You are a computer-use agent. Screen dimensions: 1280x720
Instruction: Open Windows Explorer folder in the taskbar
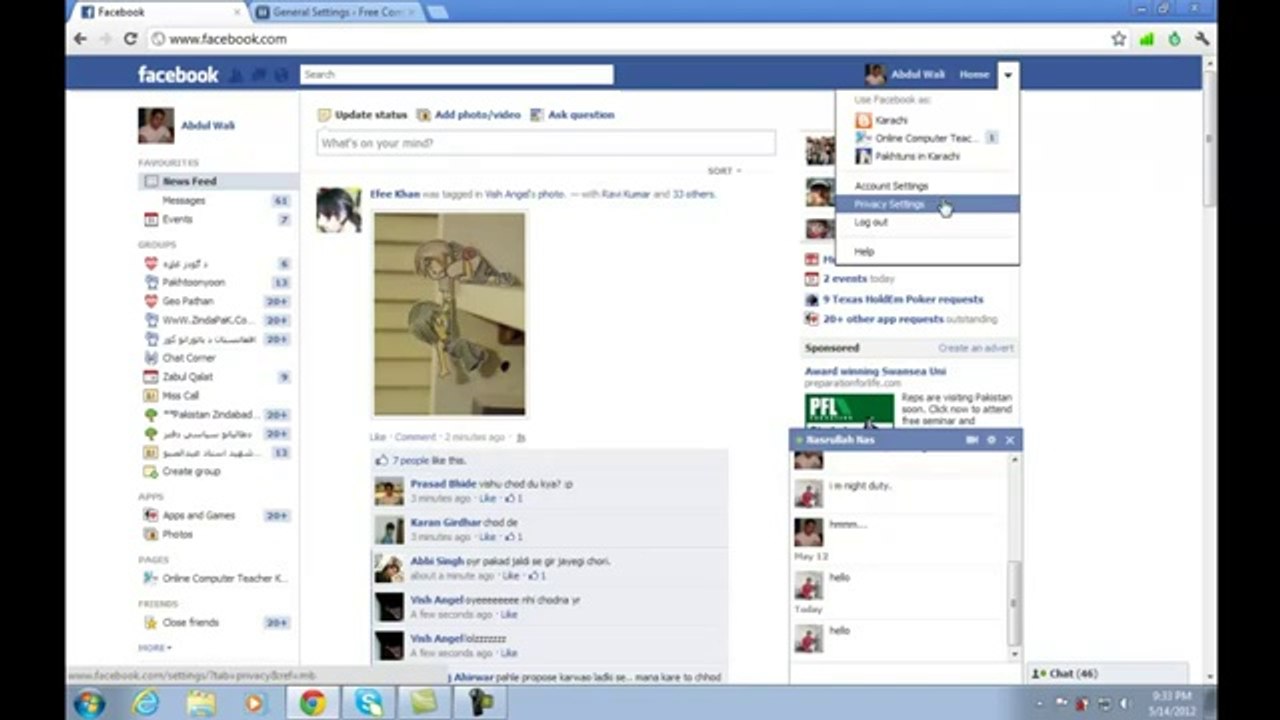(x=201, y=702)
